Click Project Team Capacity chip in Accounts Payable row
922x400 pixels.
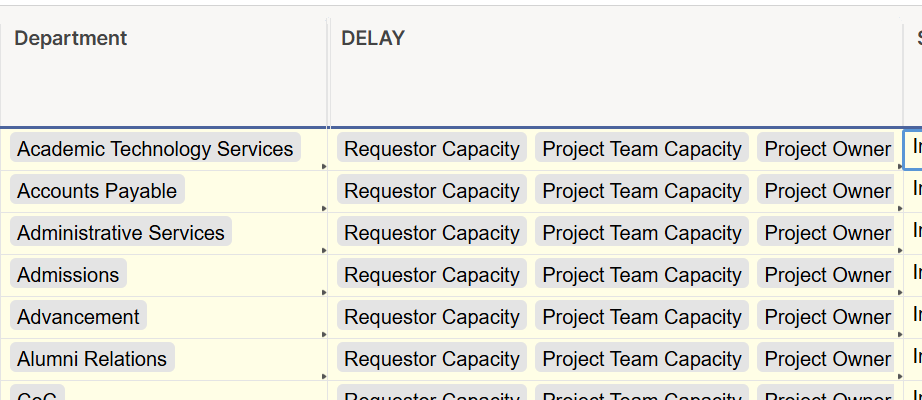point(642,191)
